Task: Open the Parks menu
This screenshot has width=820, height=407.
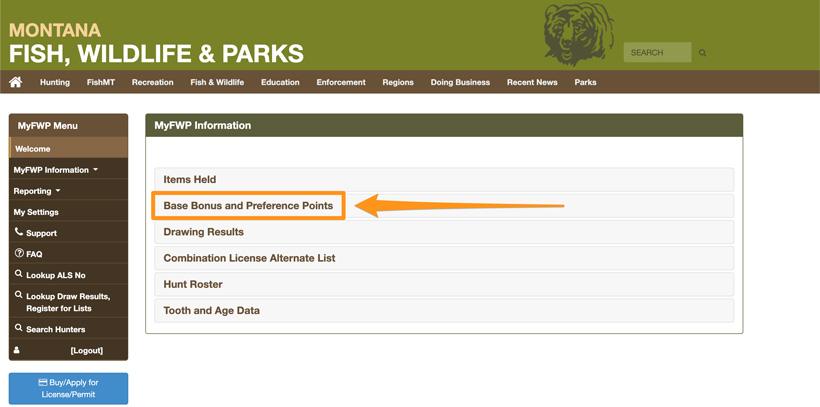Action: pyautogui.click(x=585, y=82)
